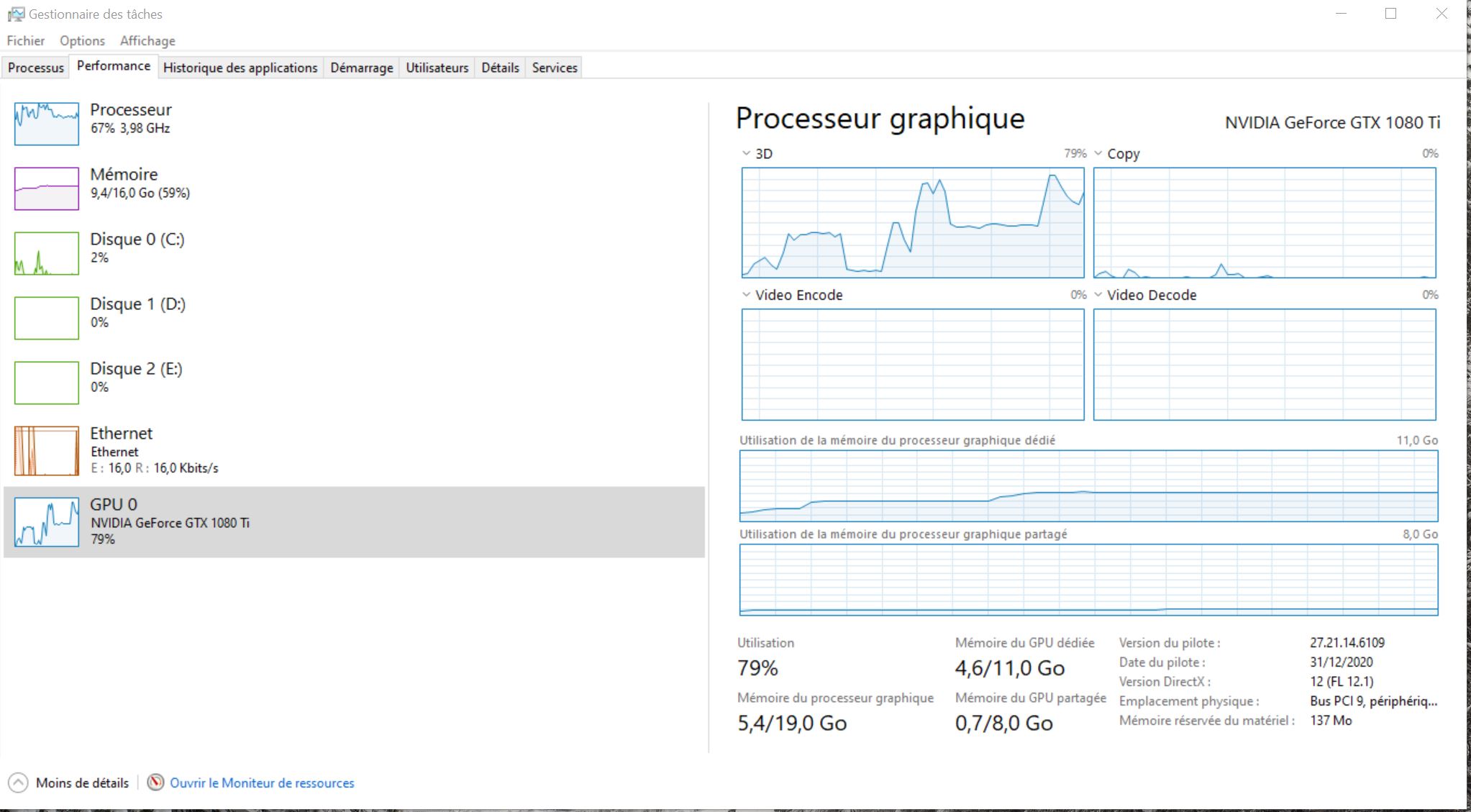Open the Mémoire usage mini graph
The image size is (1471, 812).
47,188
